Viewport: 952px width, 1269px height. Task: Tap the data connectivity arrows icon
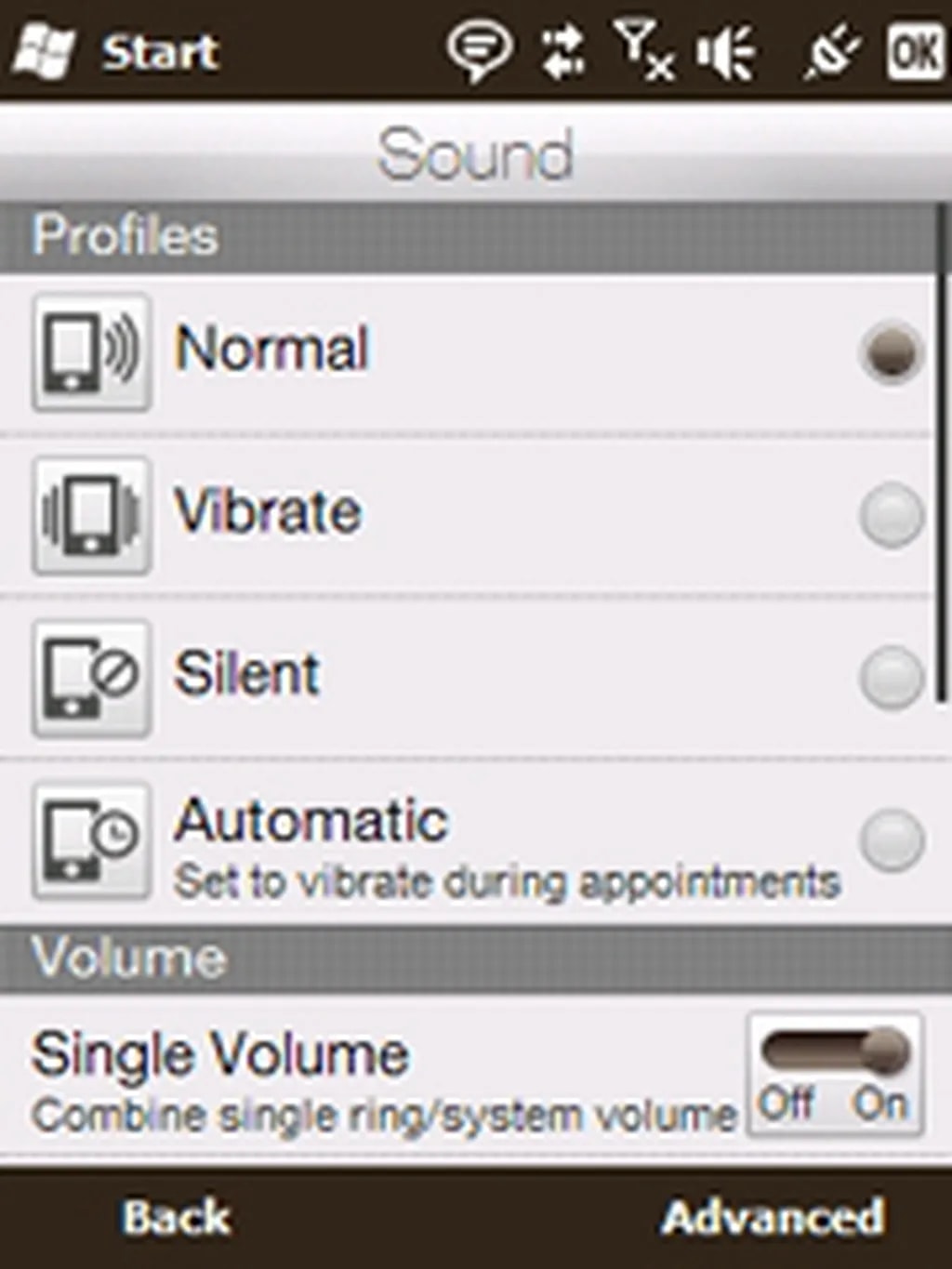[562, 51]
